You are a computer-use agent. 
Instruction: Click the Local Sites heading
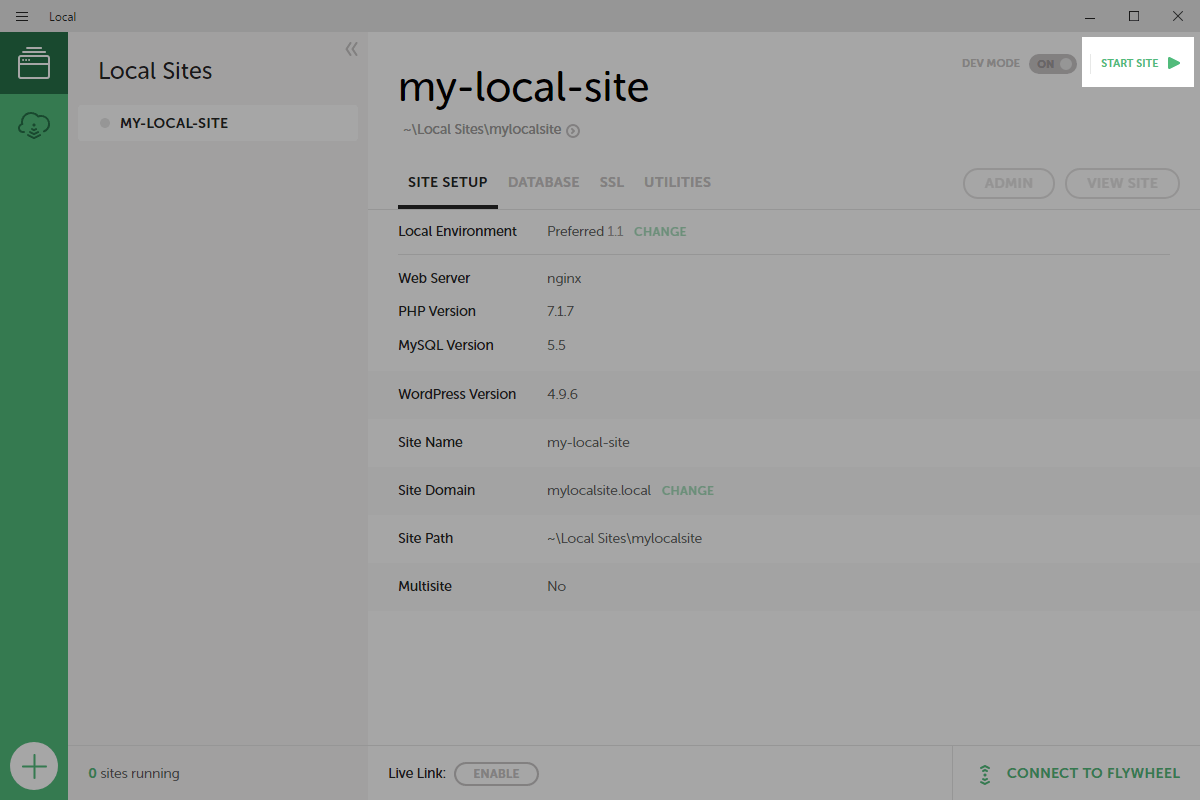click(155, 71)
